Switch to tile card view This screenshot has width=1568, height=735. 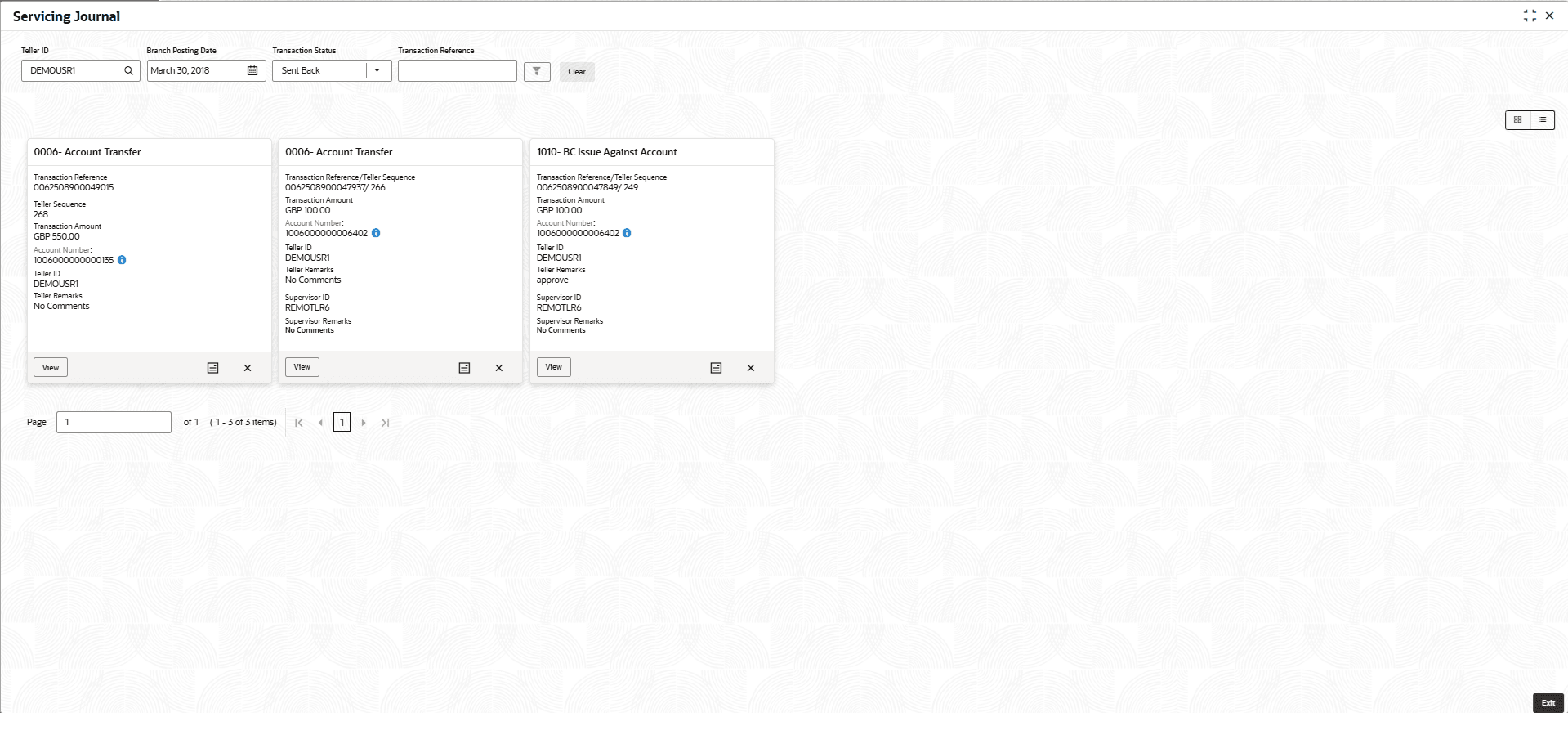coord(1517,119)
